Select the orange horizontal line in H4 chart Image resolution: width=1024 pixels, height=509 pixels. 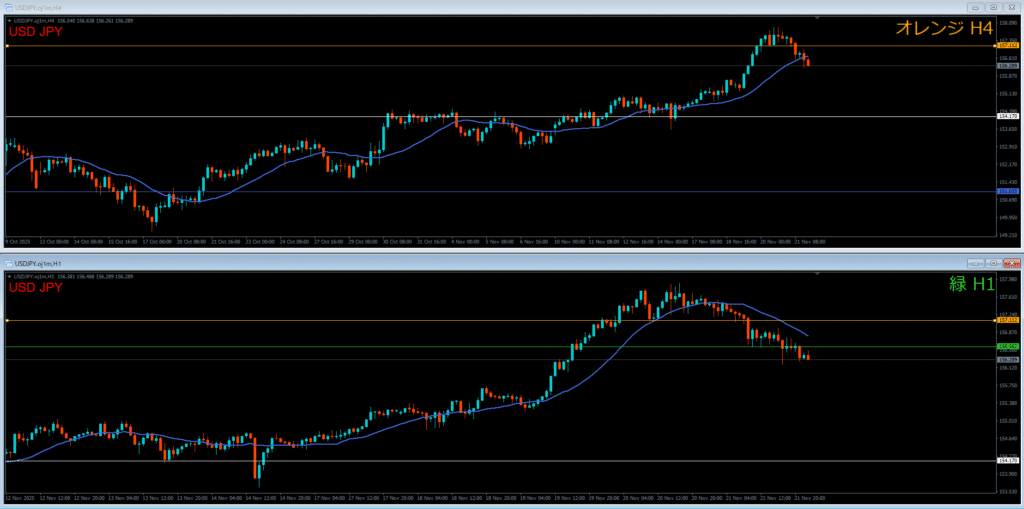pyautogui.click(x=400, y=46)
